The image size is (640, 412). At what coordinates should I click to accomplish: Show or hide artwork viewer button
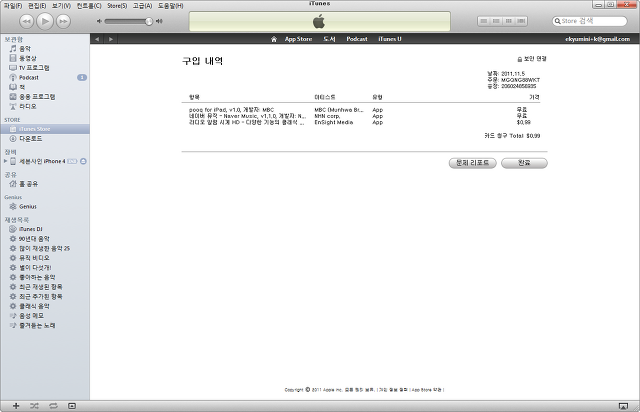coord(72,406)
